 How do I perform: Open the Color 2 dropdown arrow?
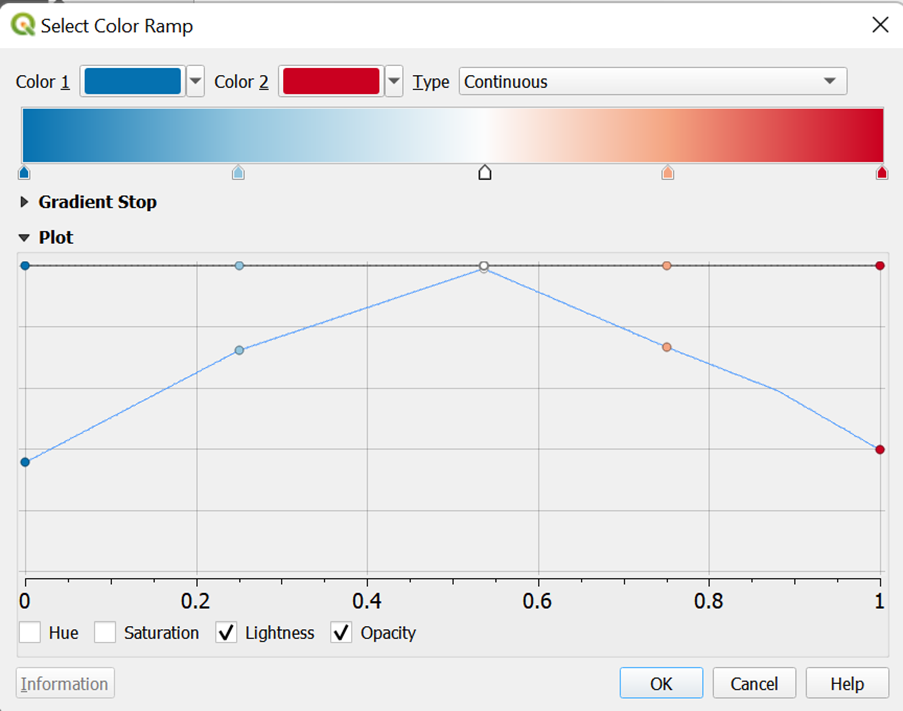click(394, 81)
